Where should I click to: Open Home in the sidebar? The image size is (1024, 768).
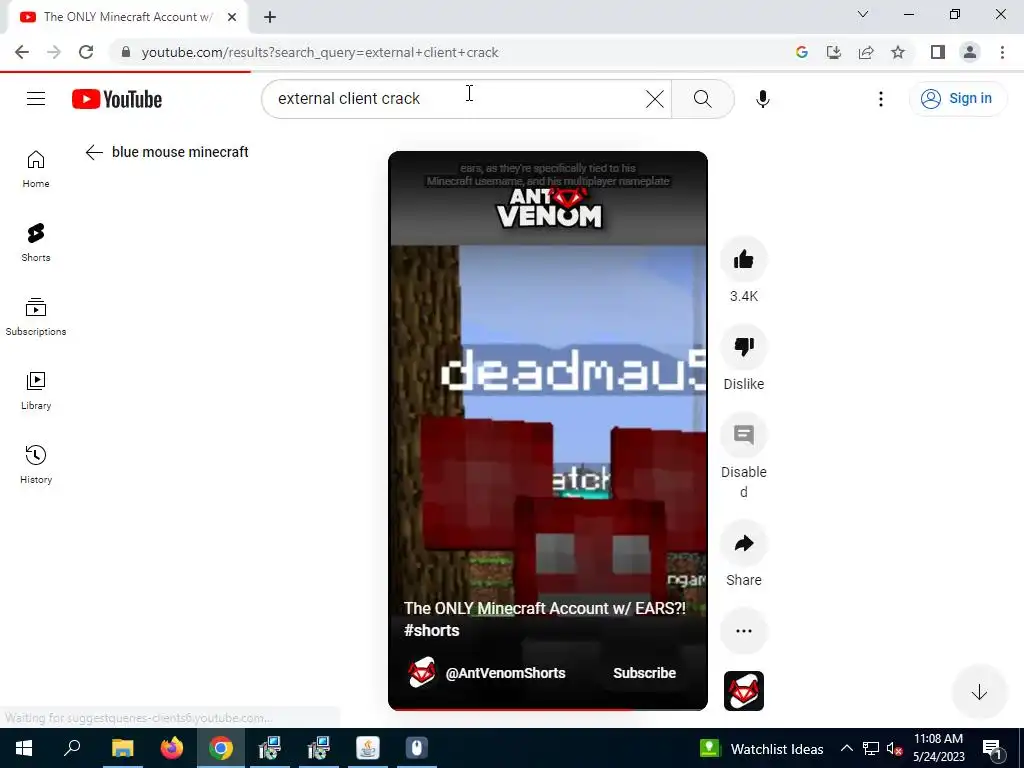[x=36, y=168]
